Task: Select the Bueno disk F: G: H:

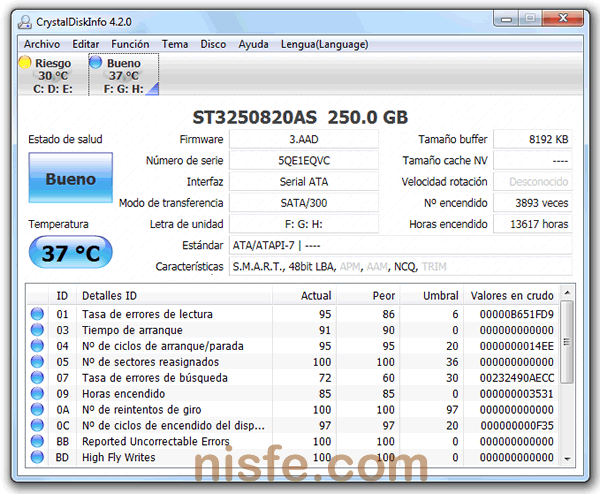Action: click(124, 75)
